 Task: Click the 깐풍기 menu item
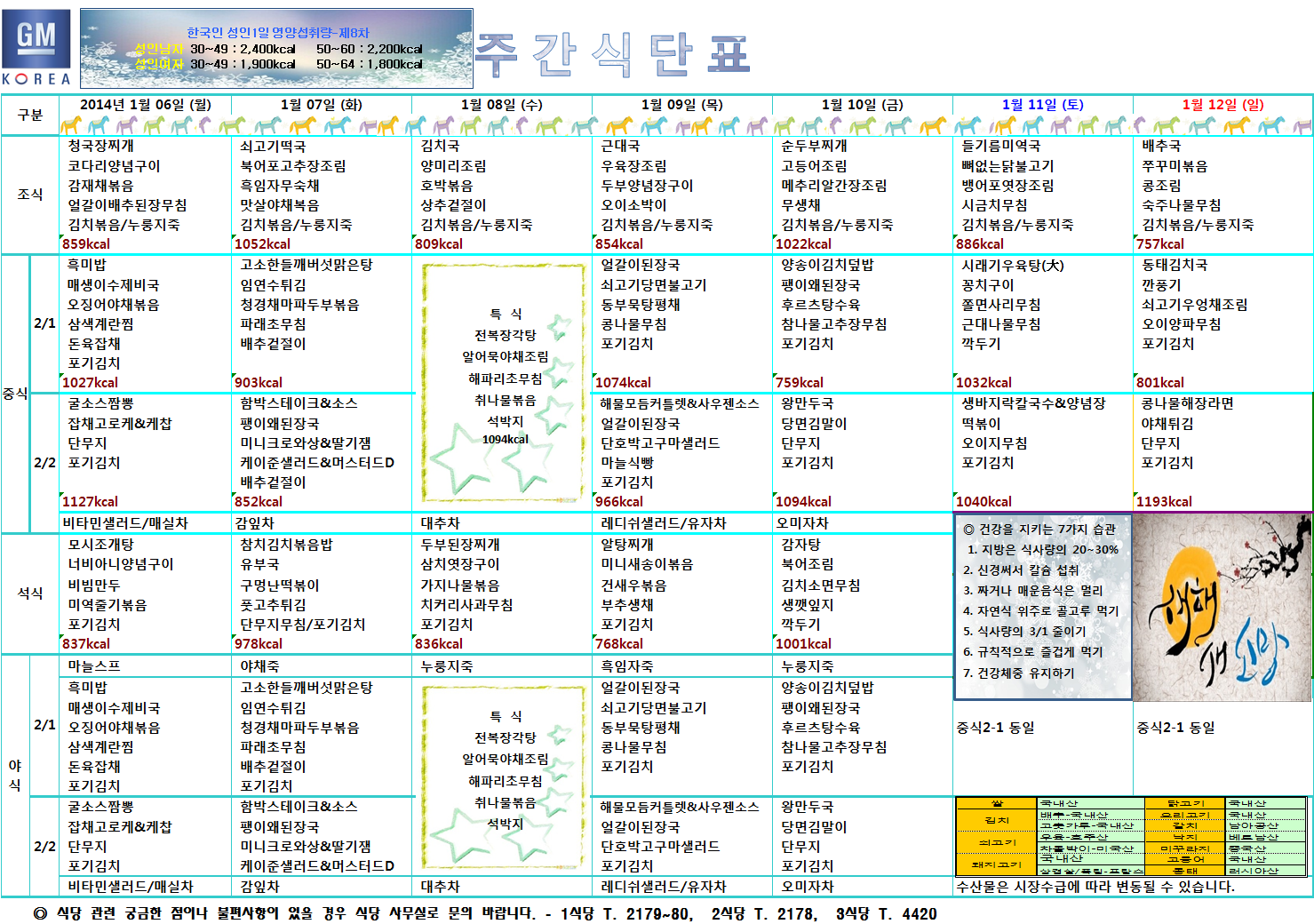tap(1162, 285)
